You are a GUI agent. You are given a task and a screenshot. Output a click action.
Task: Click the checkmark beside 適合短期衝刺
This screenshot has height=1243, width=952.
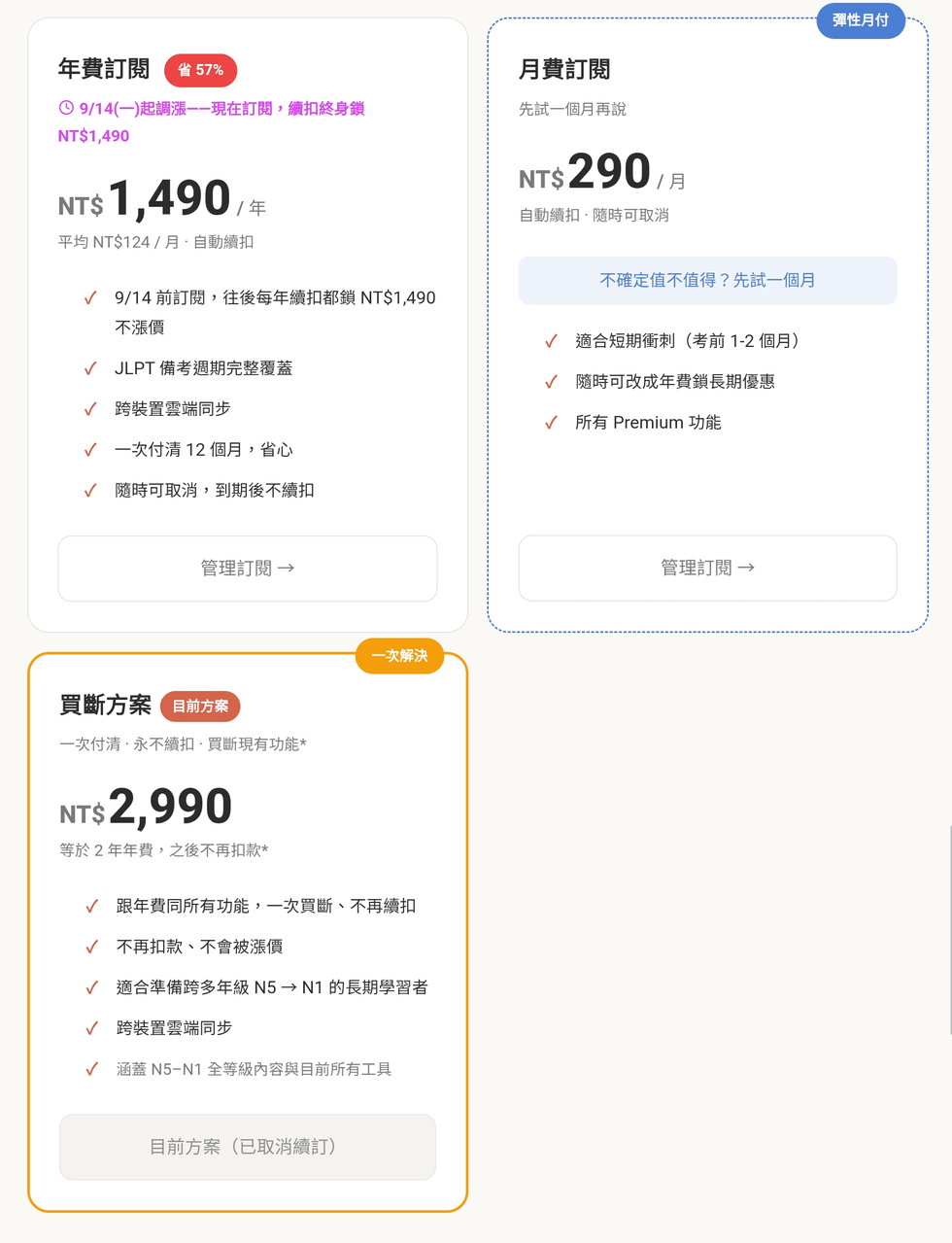click(x=551, y=341)
